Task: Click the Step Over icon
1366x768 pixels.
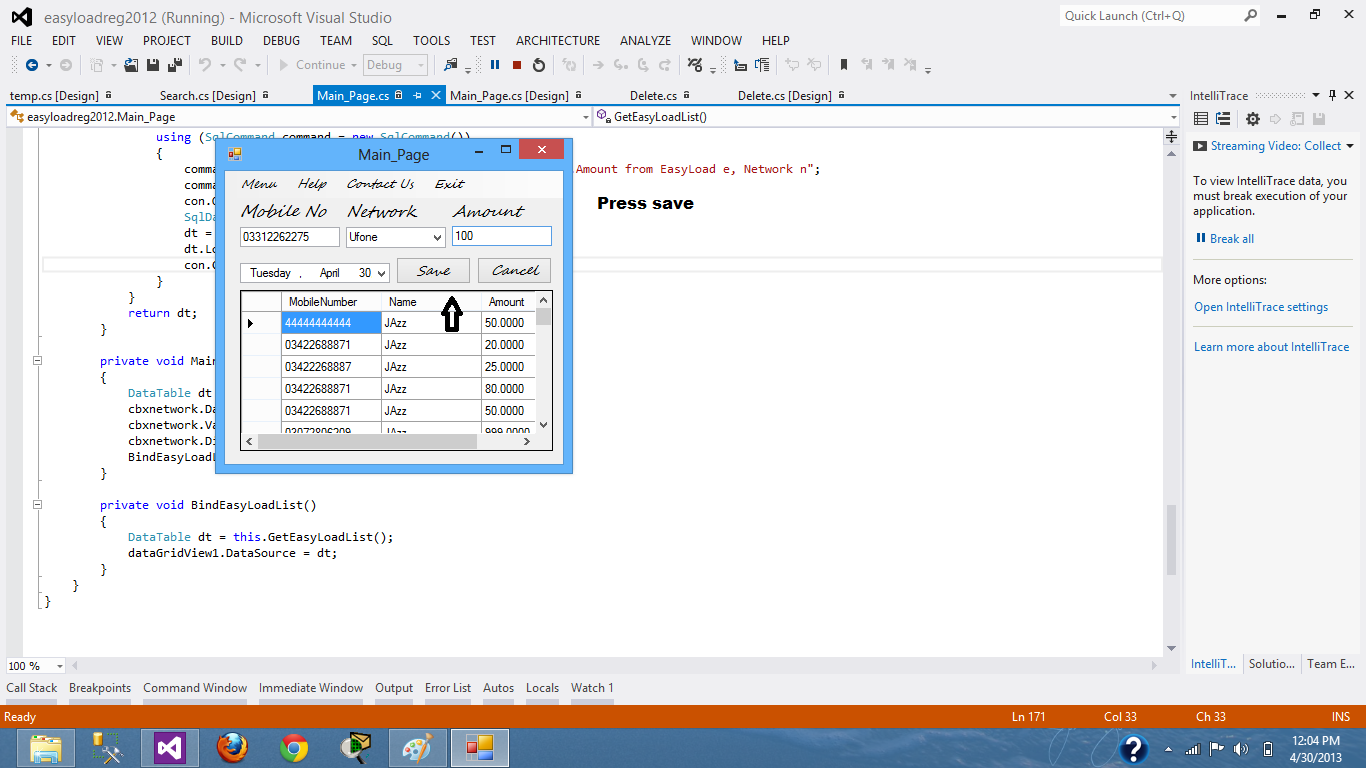Action: point(643,65)
